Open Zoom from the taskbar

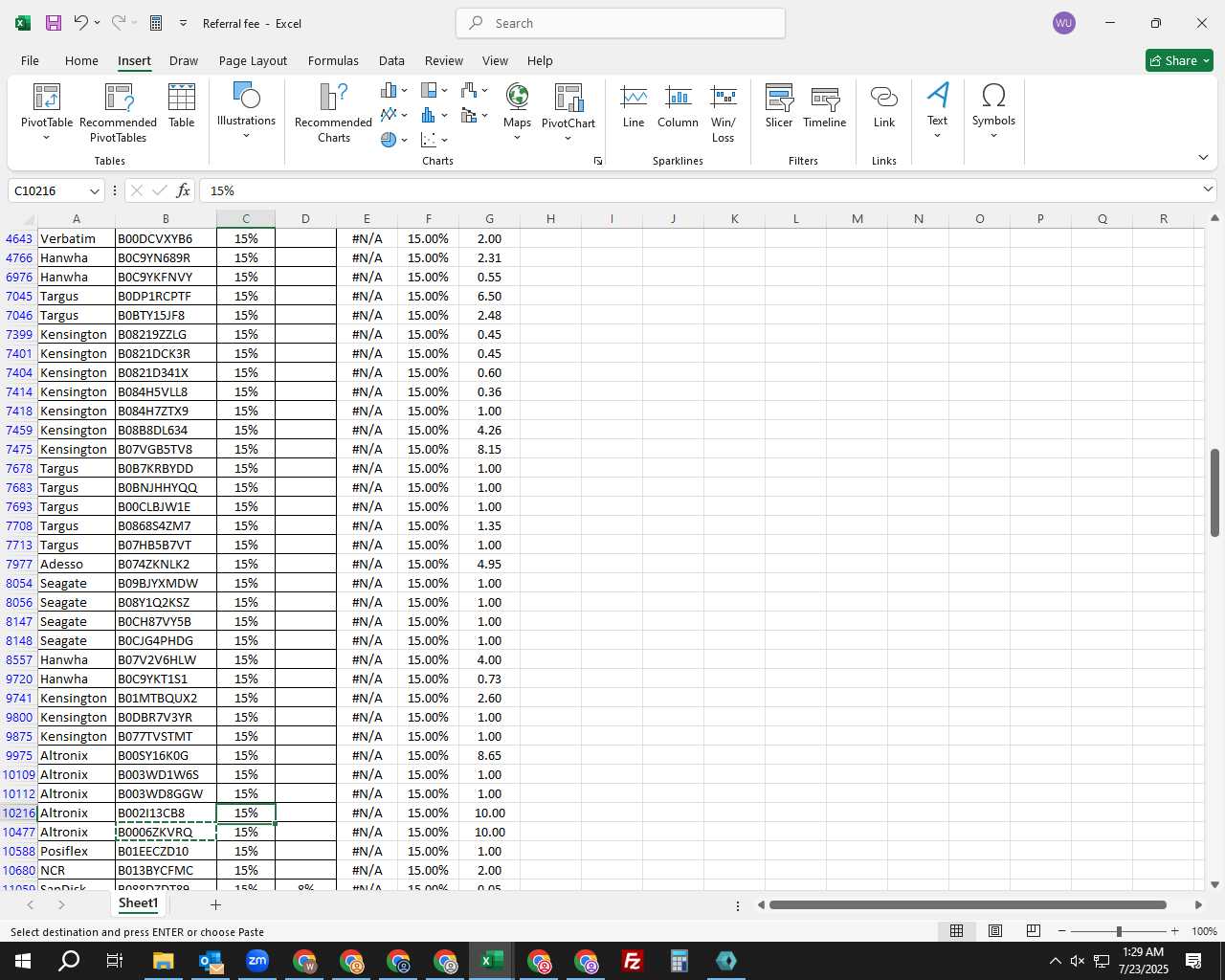(257, 961)
